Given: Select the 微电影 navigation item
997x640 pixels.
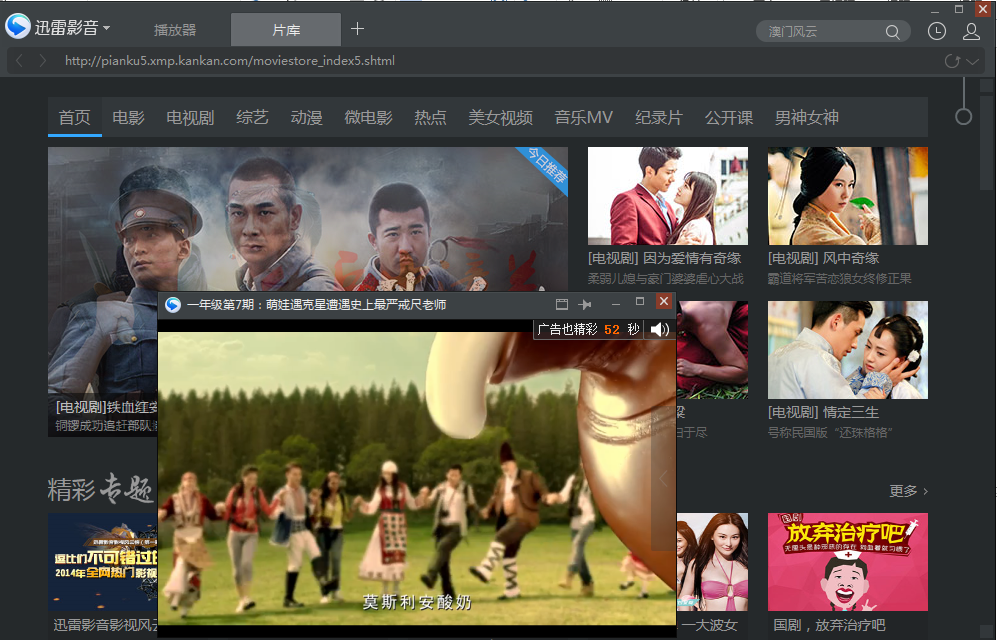Looking at the screenshot, I should click(x=368, y=118).
